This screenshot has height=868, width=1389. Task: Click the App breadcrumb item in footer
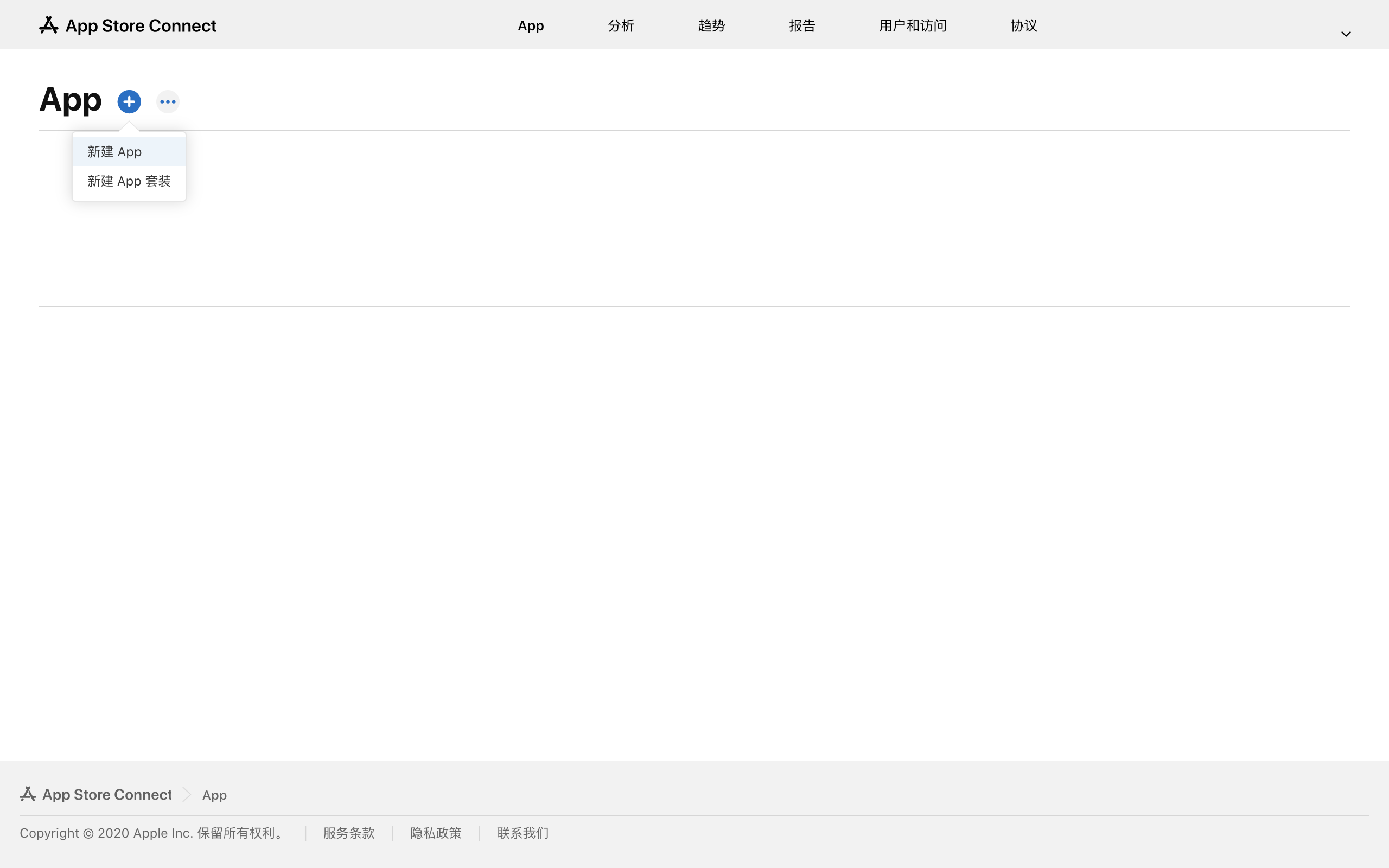[x=214, y=795]
